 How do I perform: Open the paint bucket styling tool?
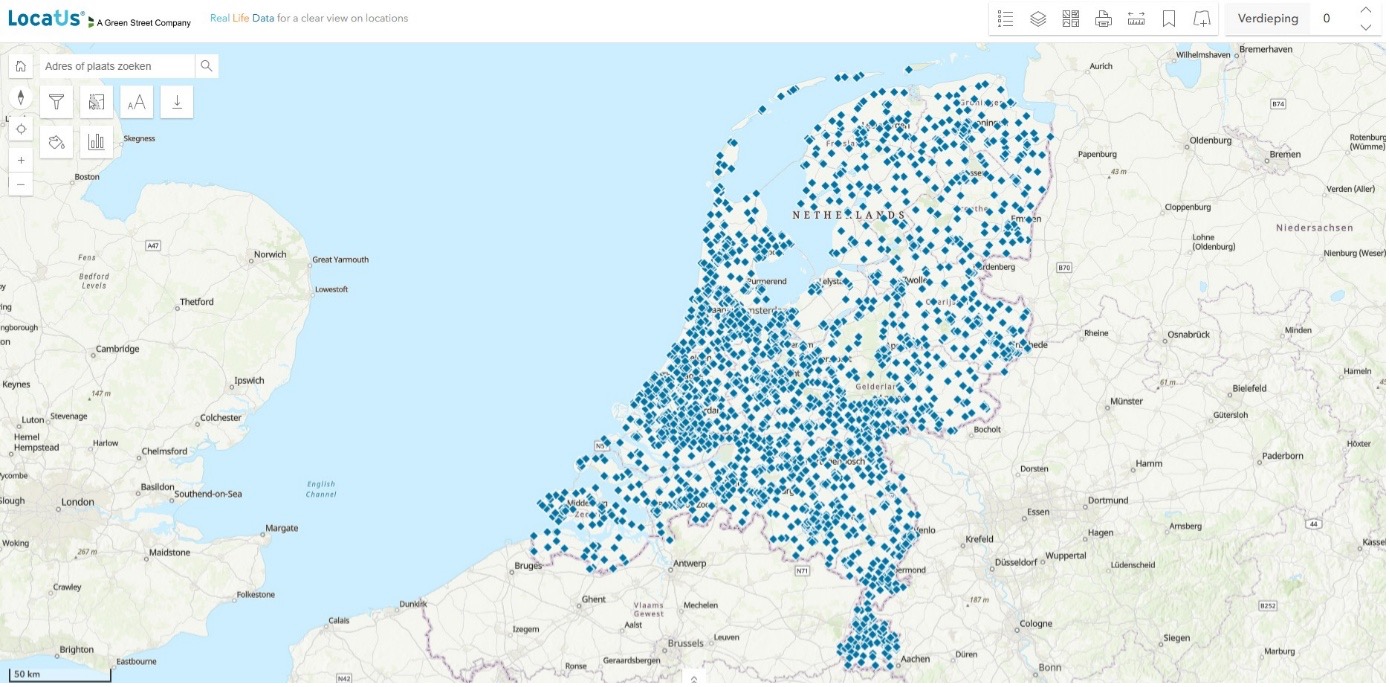(x=57, y=142)
